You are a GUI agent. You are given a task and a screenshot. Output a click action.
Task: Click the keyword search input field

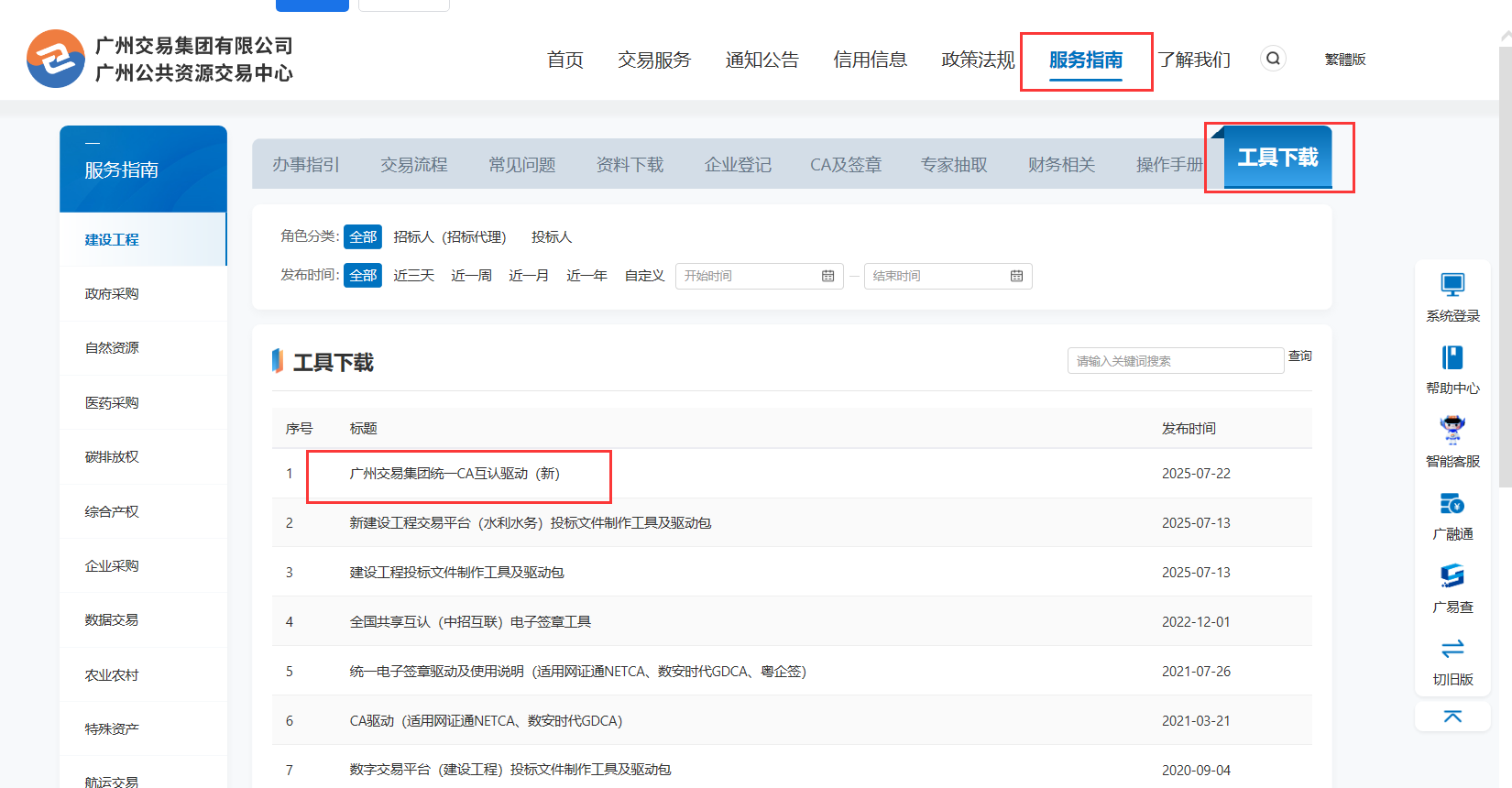(x=1175, y=361)
